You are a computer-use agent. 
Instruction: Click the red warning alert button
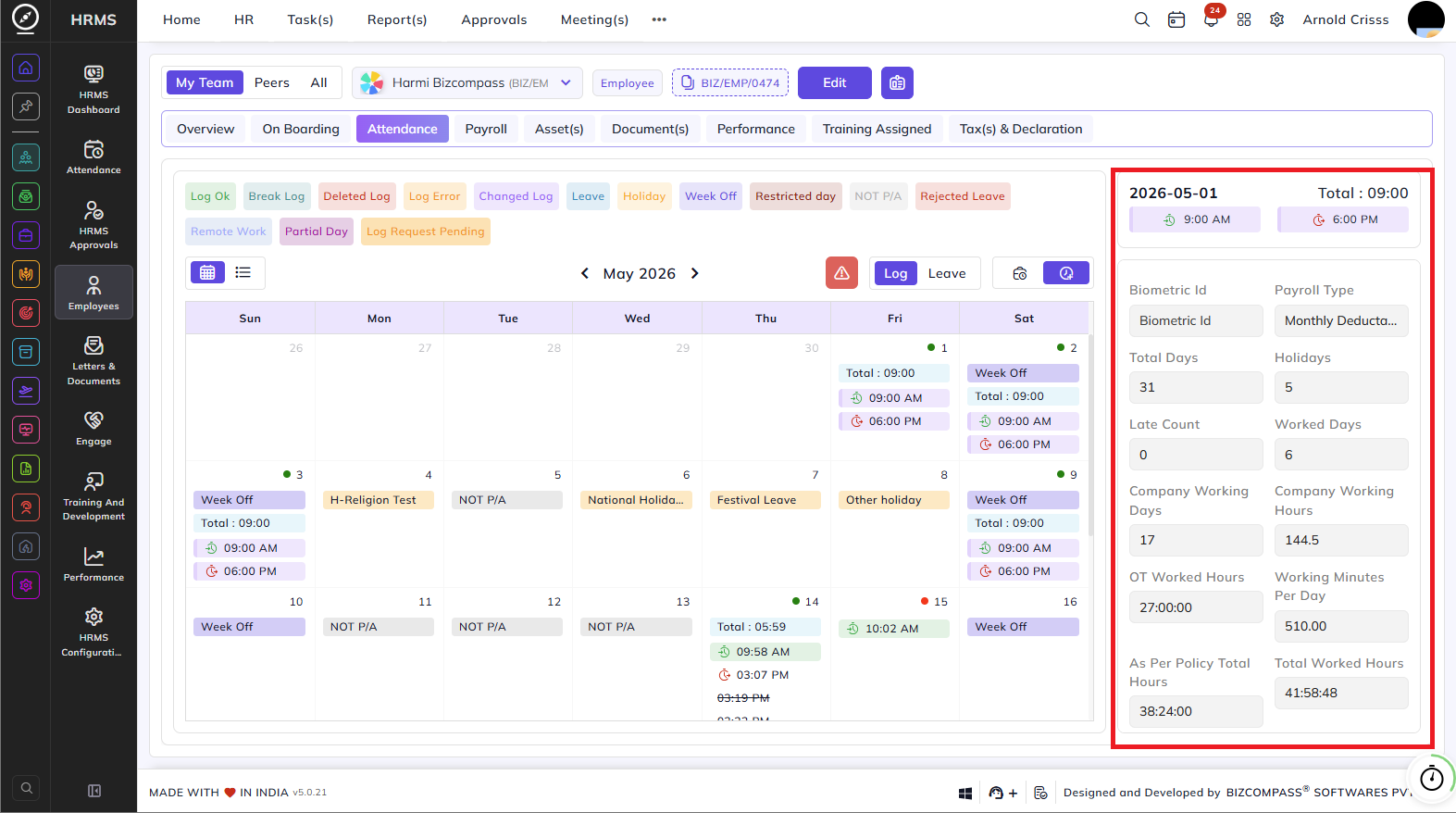(x=841, y=273)
